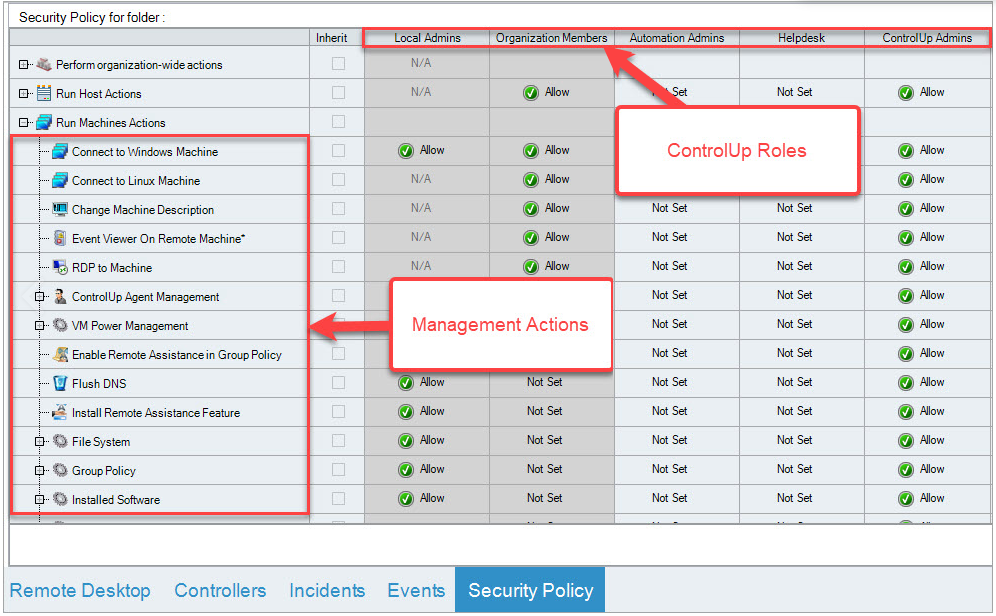Toggle Inherit checkbox for Event Viewer On Remote Machine
This screenshot has height=616, width=996.
pyautogui.click(x=339, y=238)
